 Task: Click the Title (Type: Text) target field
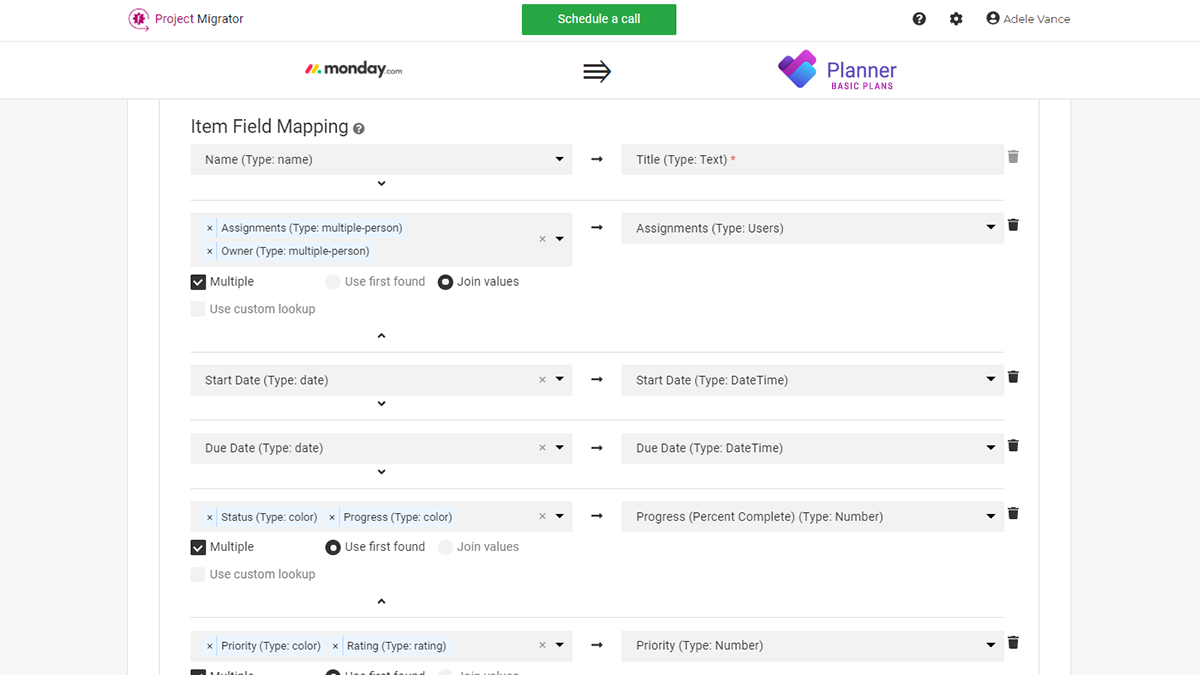pyautogui.click(x=812, y=159)
